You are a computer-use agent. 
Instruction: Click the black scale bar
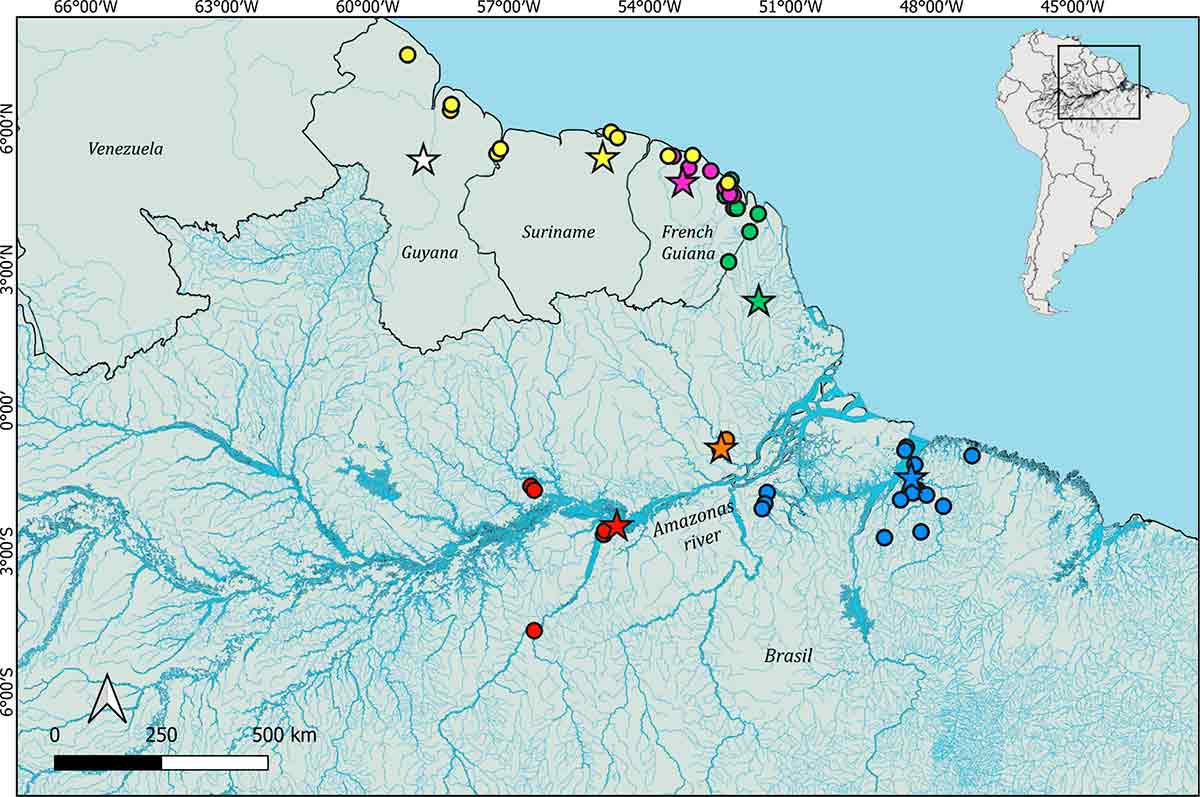[x=161, y=762]
